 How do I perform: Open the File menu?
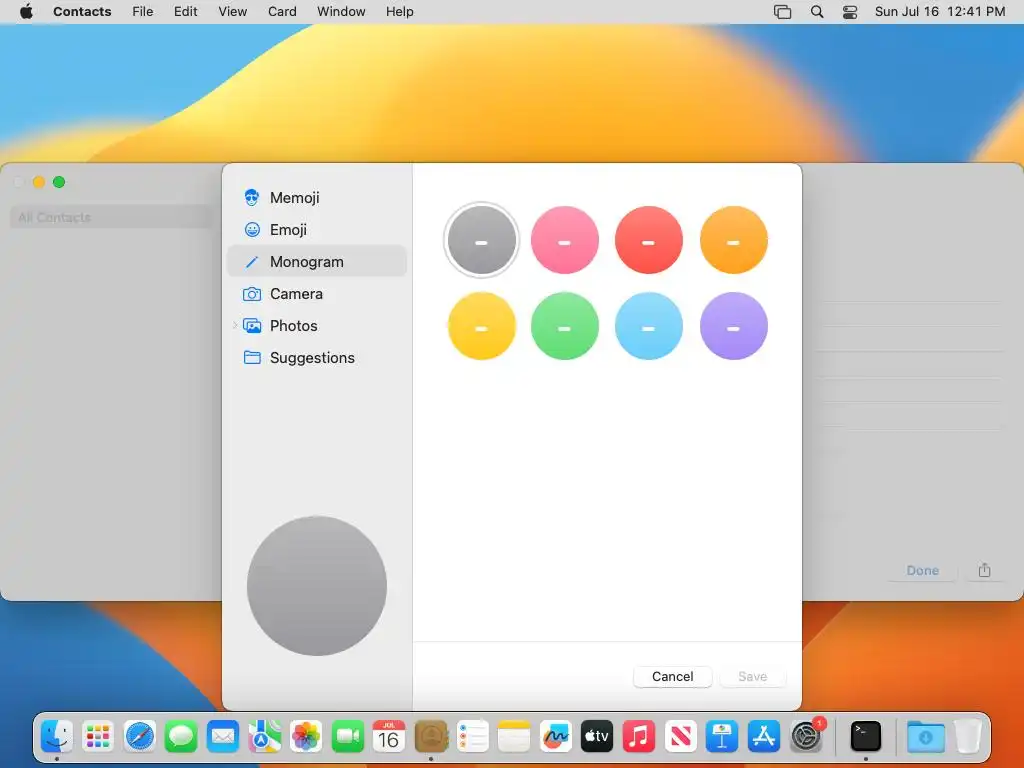coord(142,12)
